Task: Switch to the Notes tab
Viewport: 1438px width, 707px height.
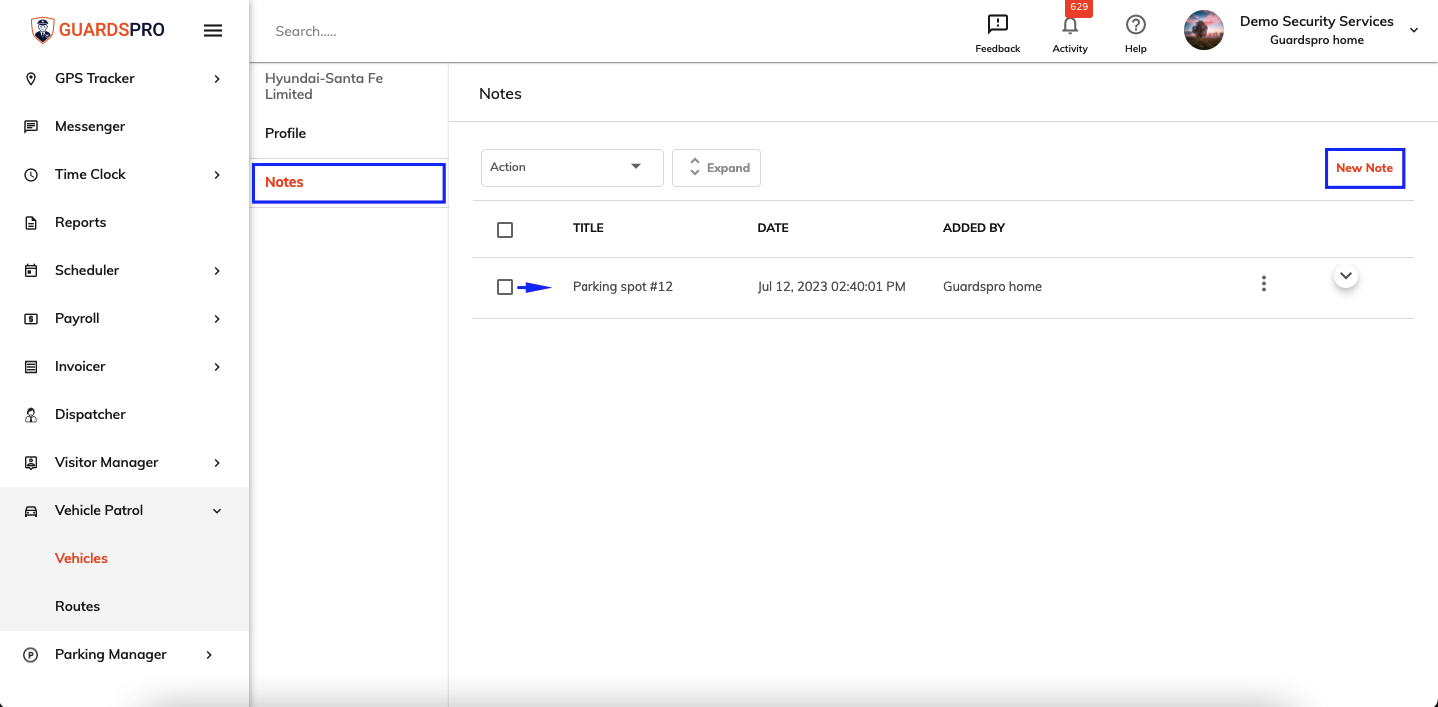Action: tap(348, 183)
